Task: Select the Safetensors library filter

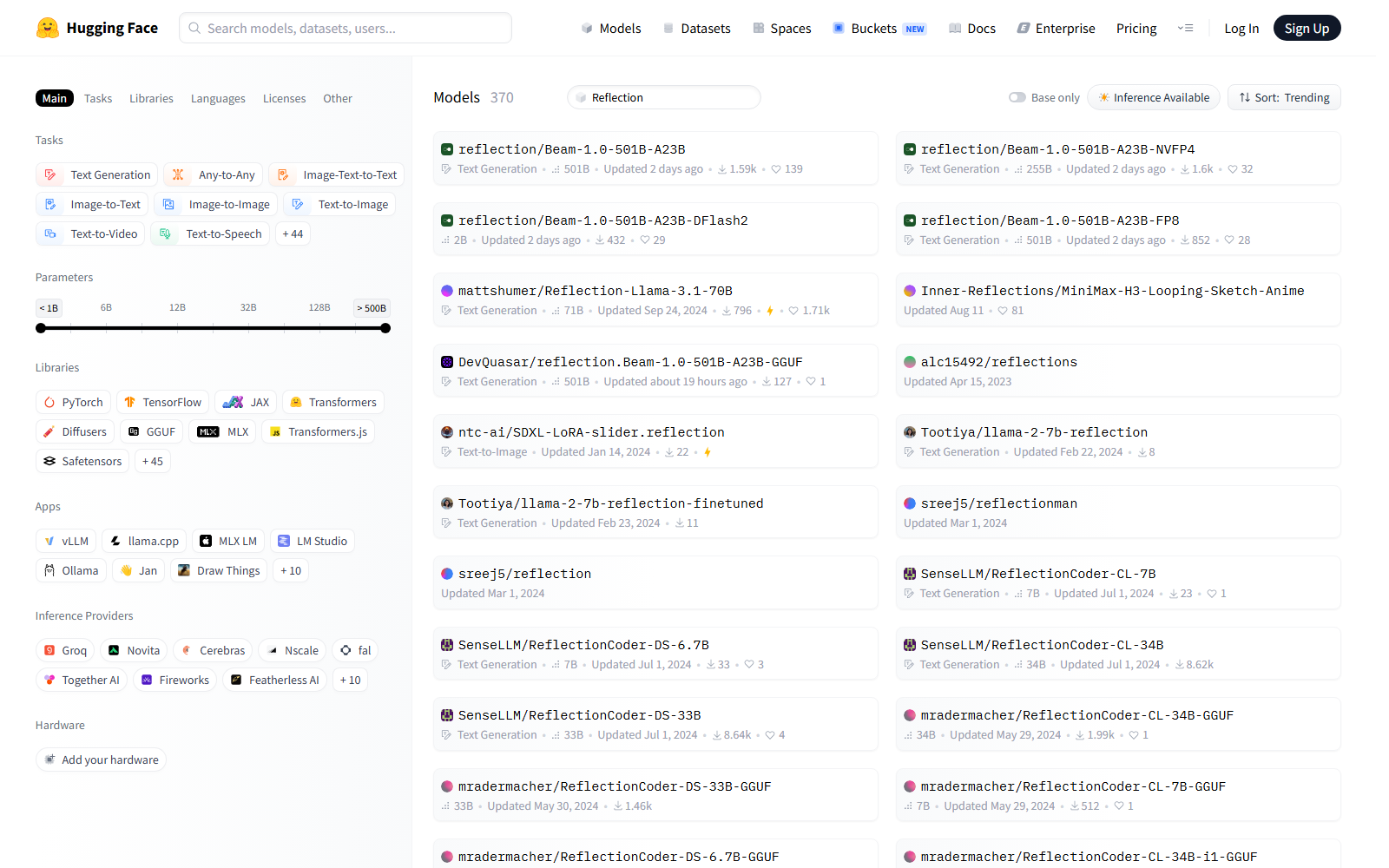Action: (x=82, y=461)
